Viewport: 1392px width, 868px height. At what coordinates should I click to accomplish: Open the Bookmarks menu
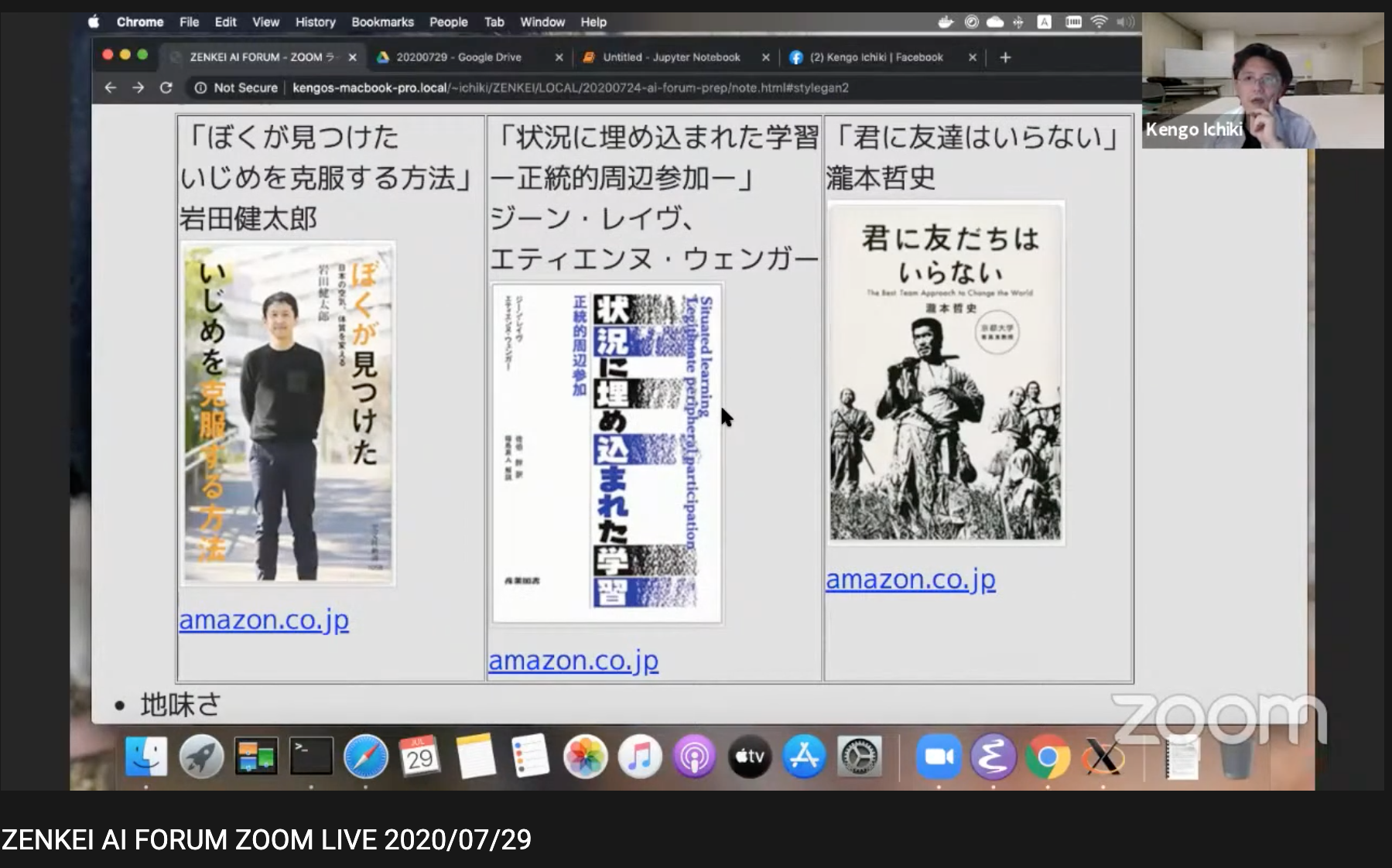coord(382,22)
